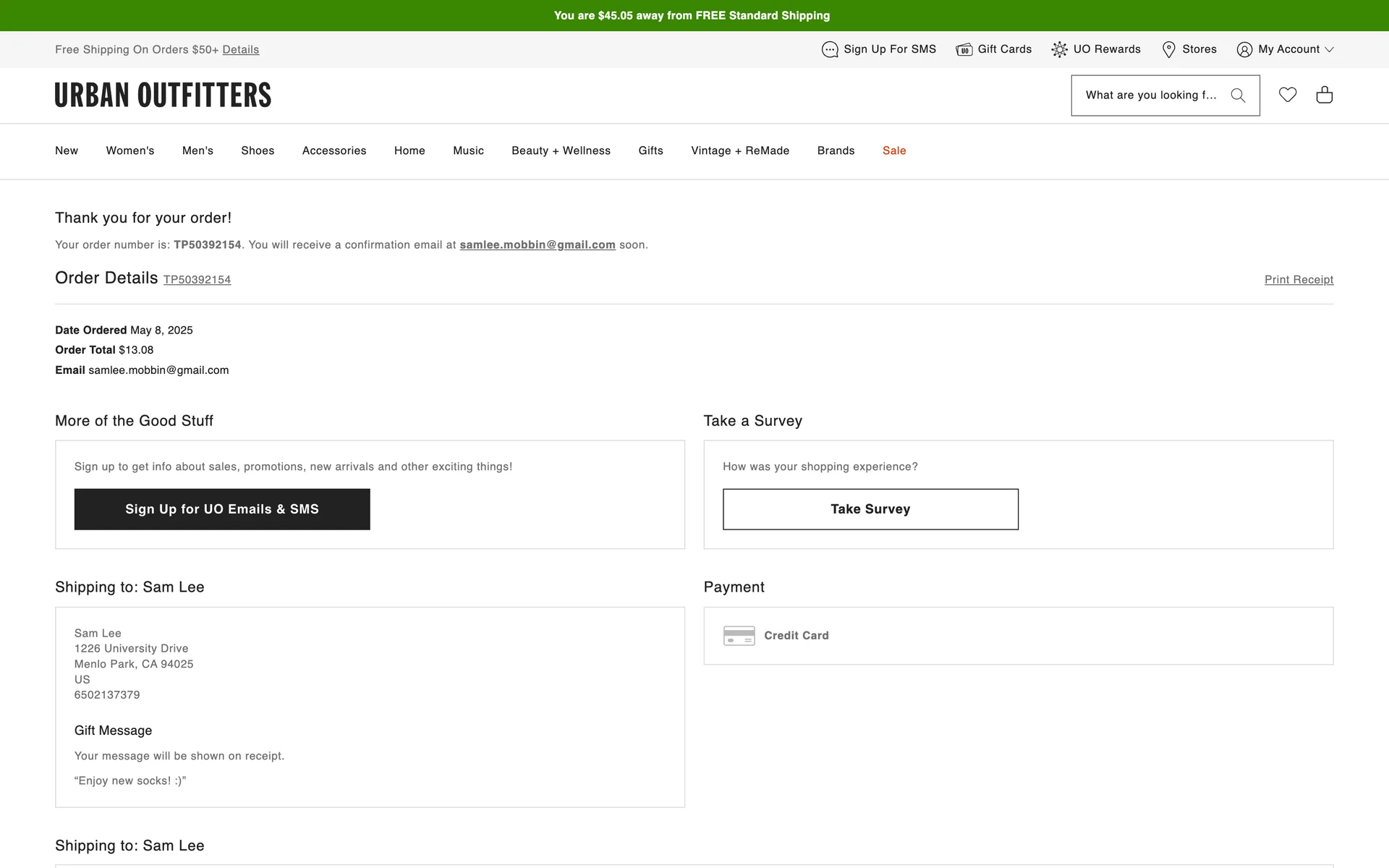Open the Beauty + Wellness menu

[x=561, y=150]
